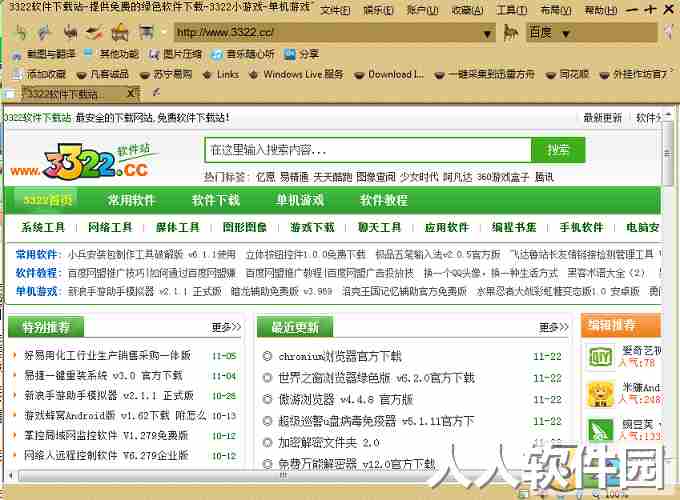Open the 账户 menu
This screenshot has height=500, width=680.
pos(422,10)
